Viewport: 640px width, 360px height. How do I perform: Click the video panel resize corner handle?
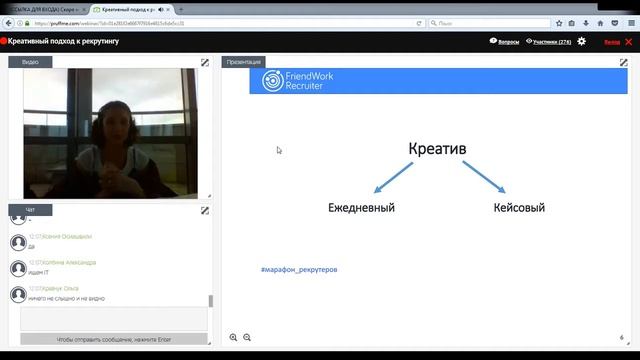(x=209, y=196)
